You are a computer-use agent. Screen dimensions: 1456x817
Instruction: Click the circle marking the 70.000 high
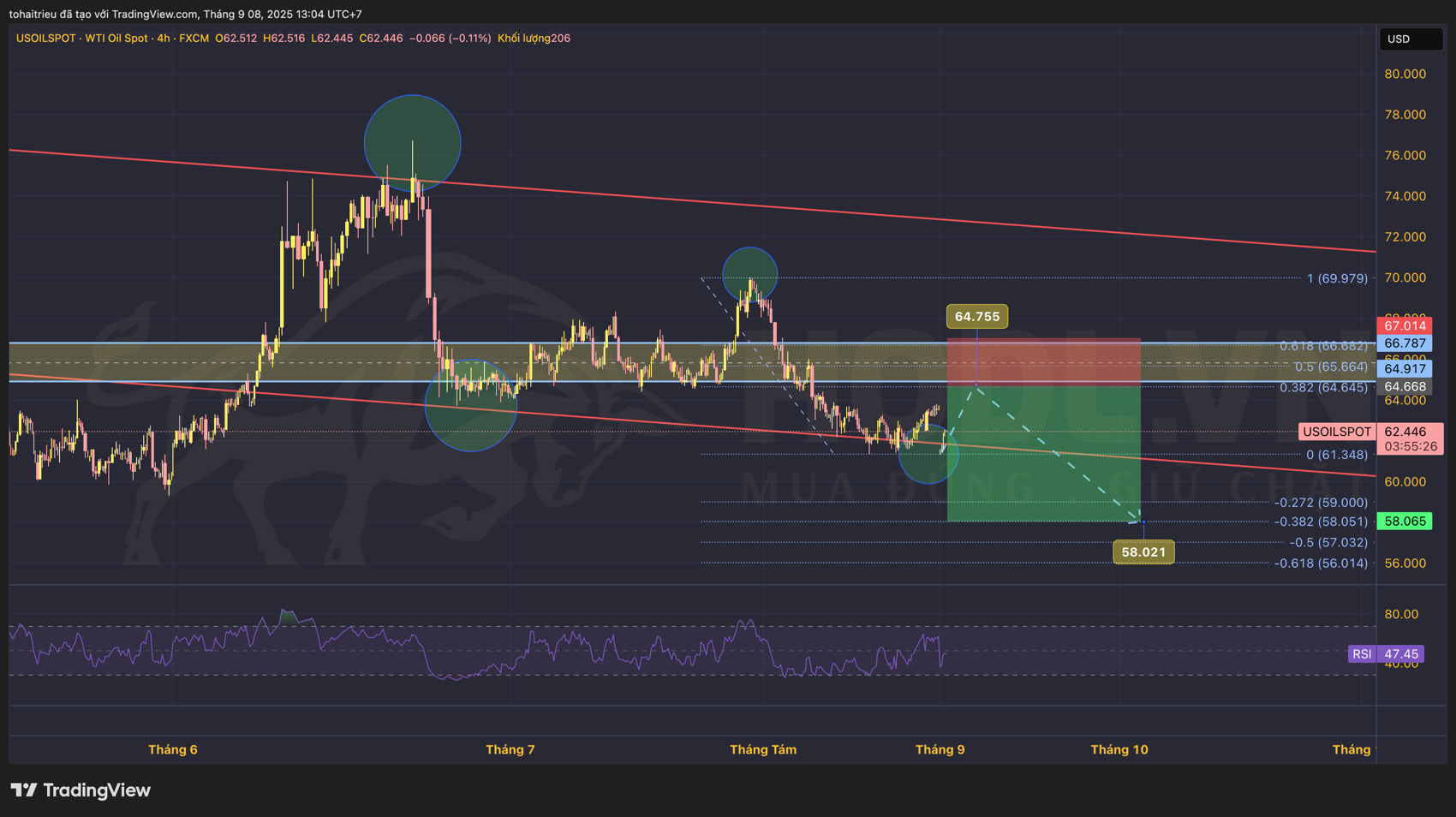click(x=749, y=274)
